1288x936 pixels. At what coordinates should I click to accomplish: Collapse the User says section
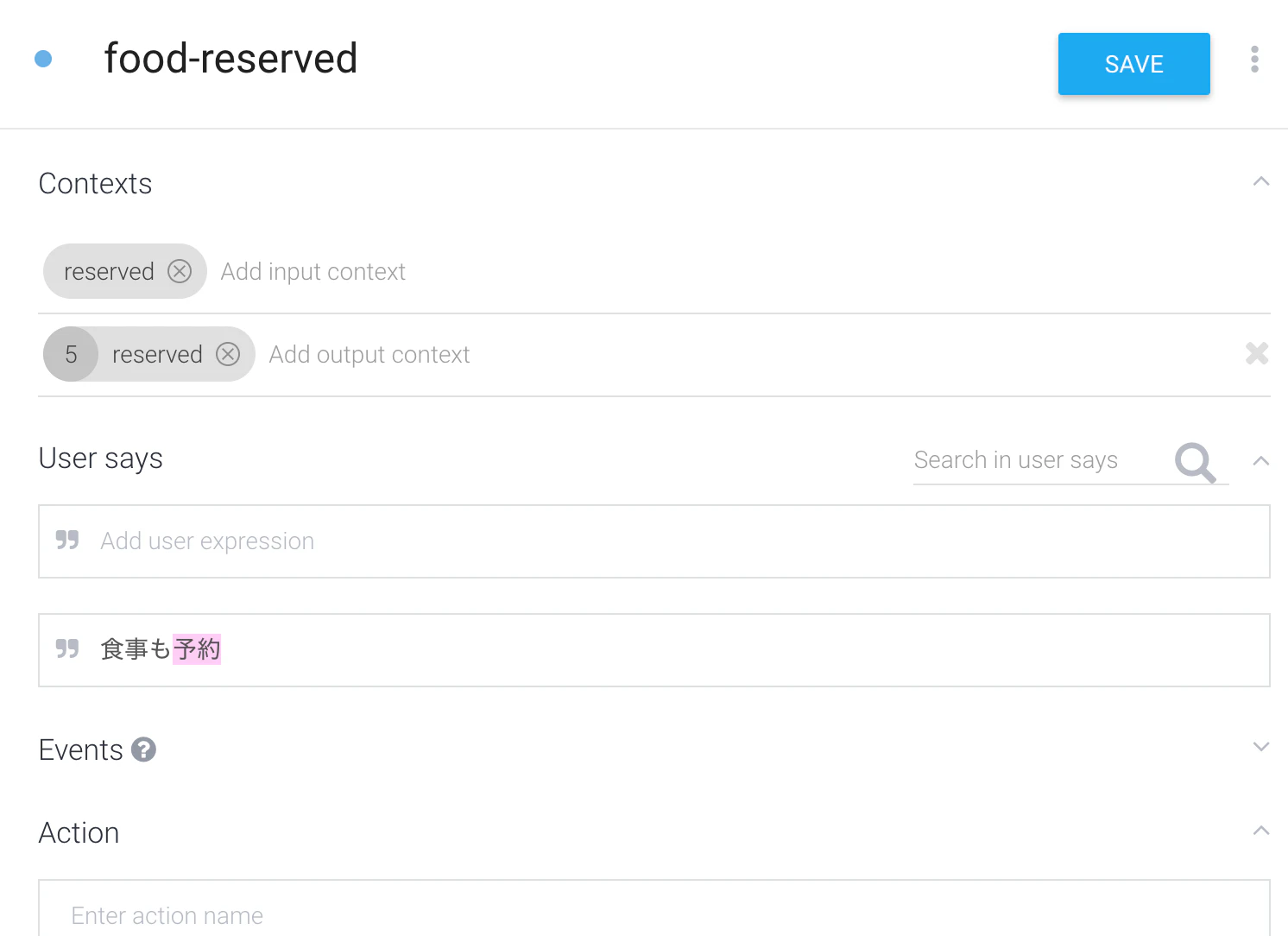[x=1261, y=461]
